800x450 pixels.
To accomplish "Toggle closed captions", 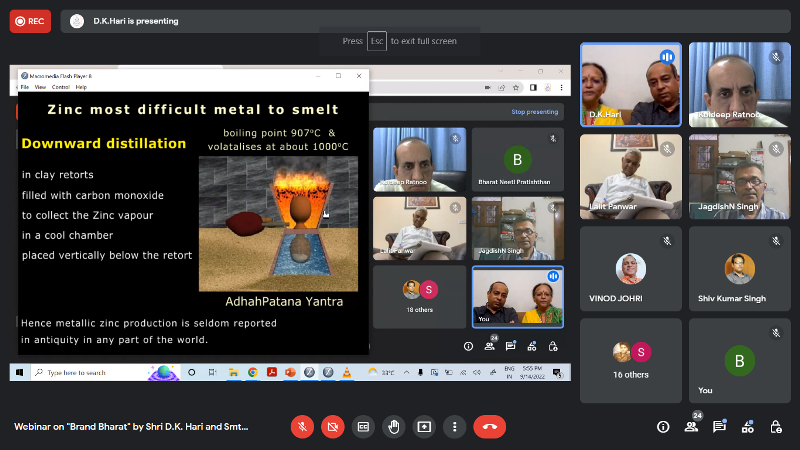I will coord(364,426).
